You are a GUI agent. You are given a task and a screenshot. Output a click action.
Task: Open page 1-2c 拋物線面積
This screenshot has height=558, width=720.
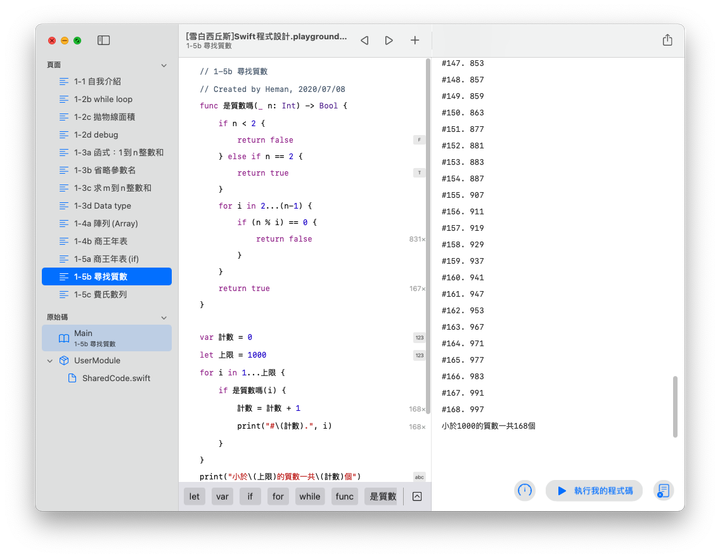(107, 117)
